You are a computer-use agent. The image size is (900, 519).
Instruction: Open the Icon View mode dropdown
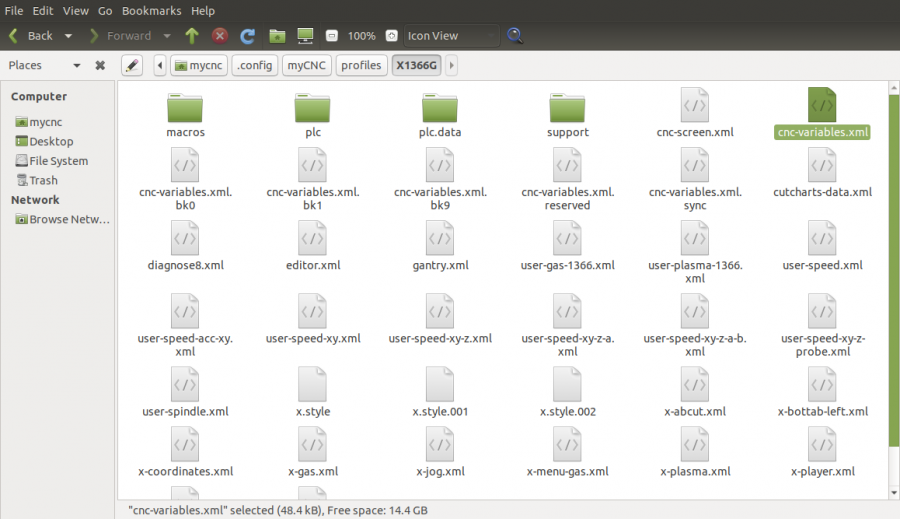[x=451, y=36]
